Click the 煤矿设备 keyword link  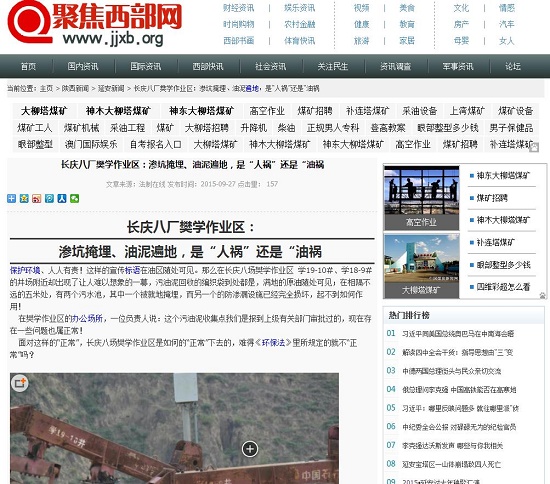(515, 111)
